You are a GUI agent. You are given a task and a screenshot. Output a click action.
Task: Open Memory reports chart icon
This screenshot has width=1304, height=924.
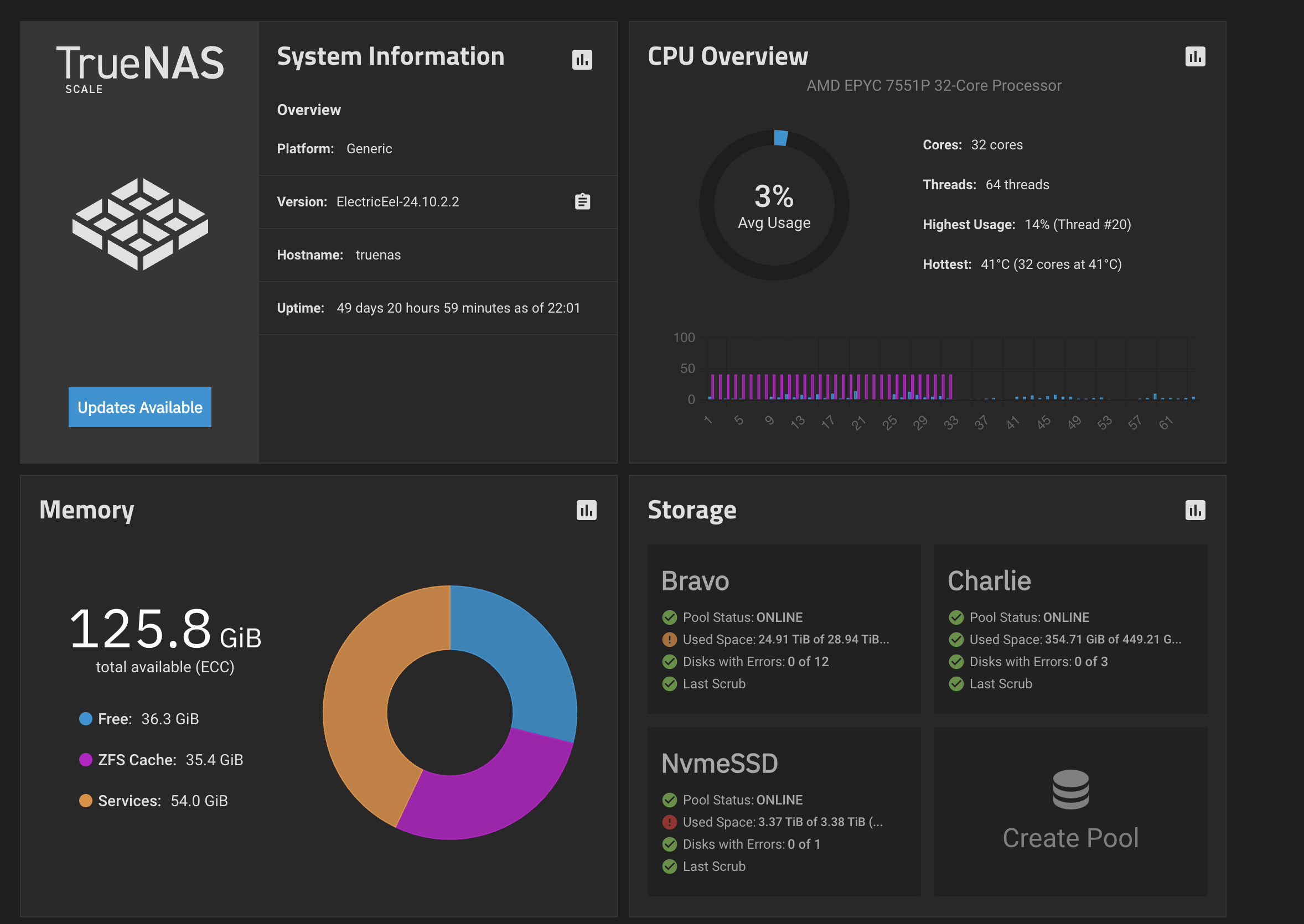pyautogui.click(x=586, y=510)
